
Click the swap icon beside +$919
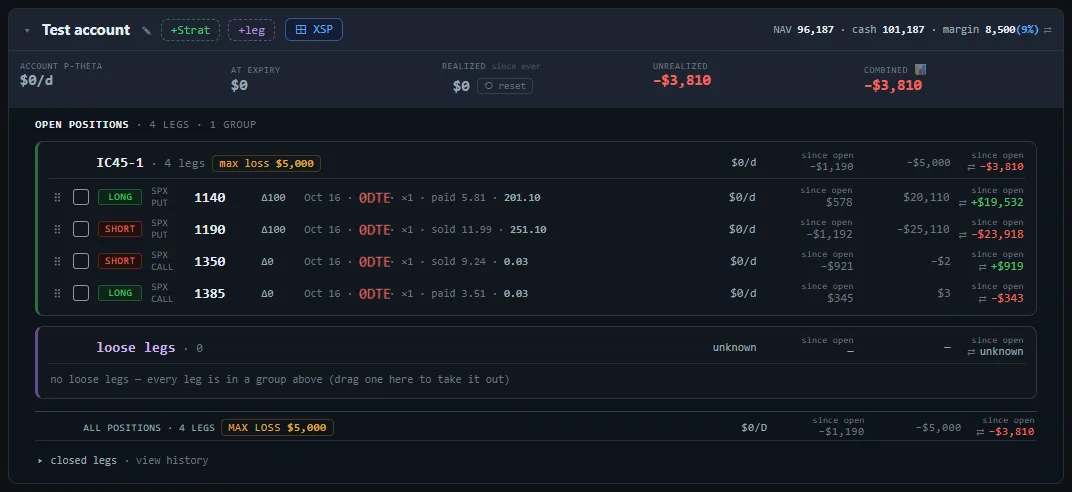(984, 266)
